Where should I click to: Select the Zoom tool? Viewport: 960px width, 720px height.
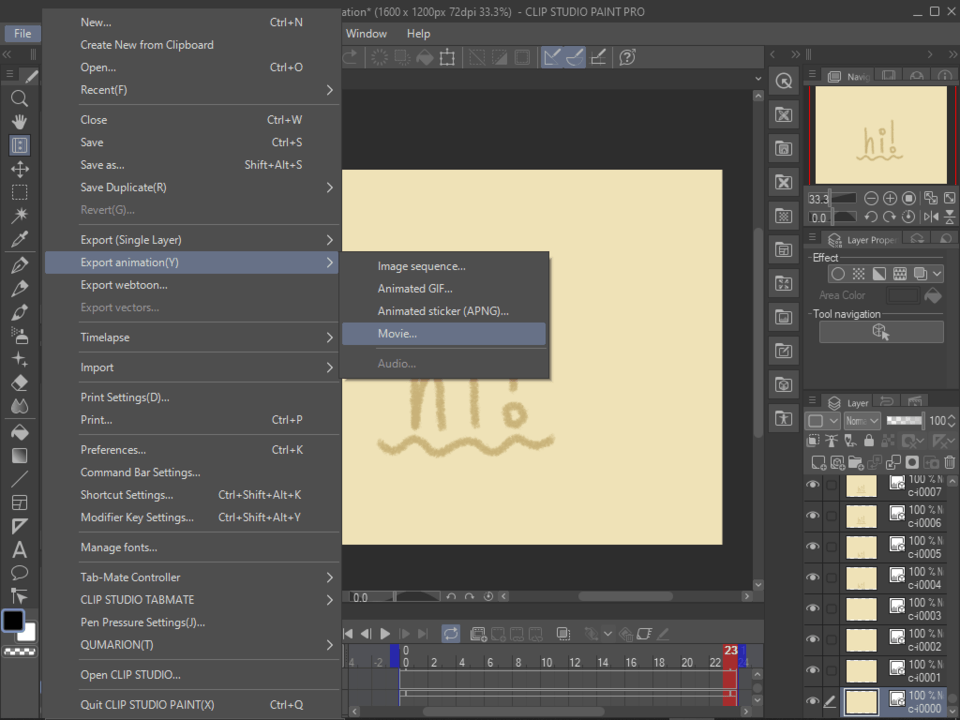point(19,98)
